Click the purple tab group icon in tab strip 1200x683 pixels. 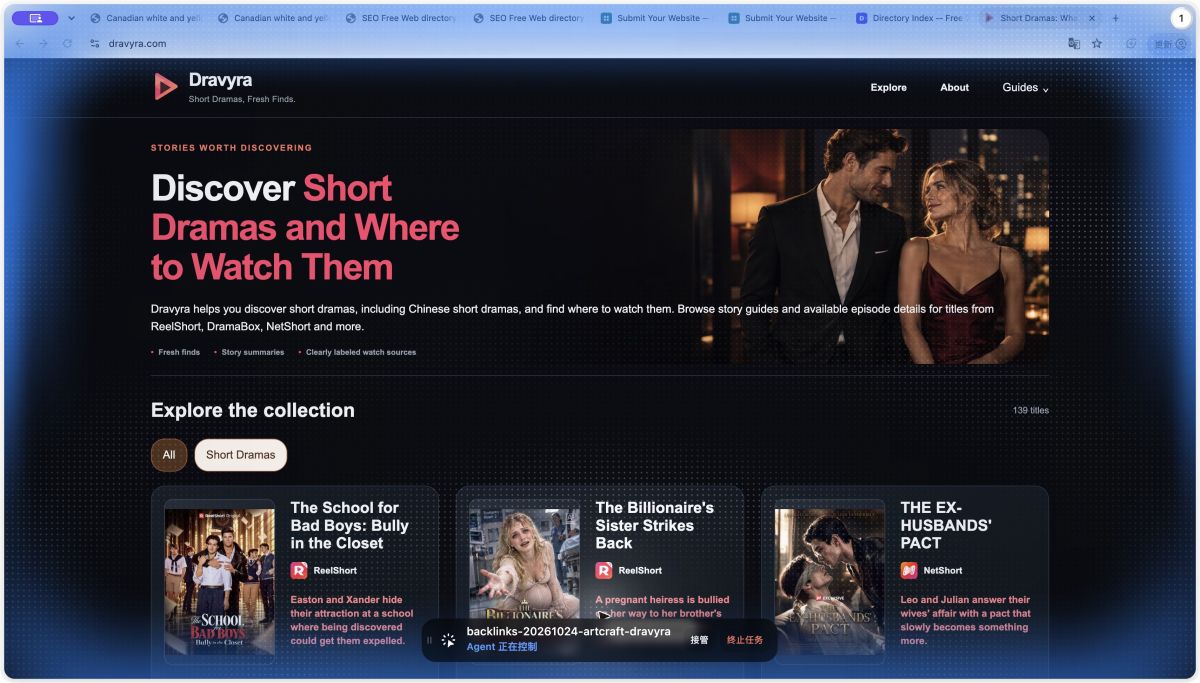point(35,18)
